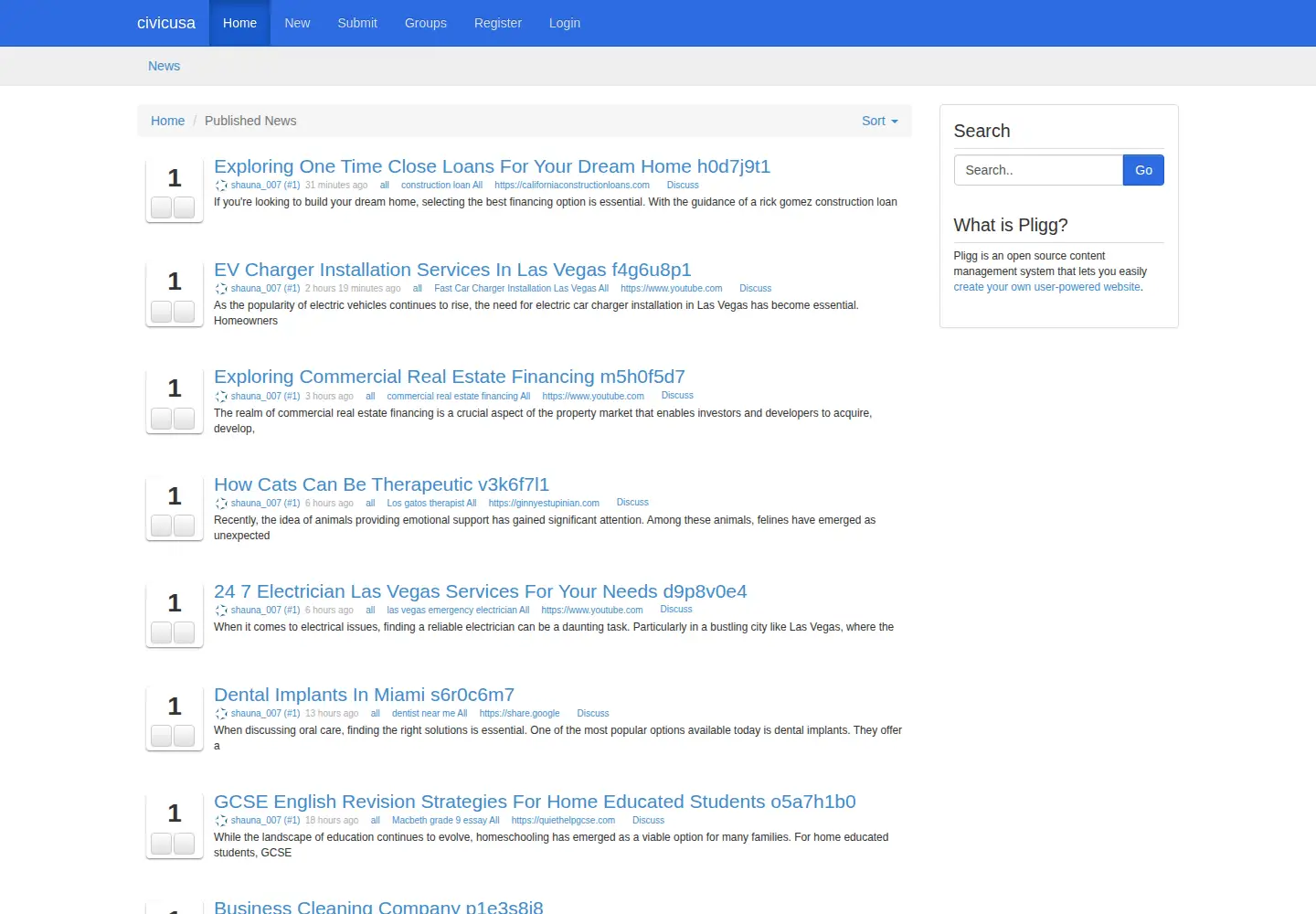The width and height of the screenshot is (1316, 914).
Task: Click the ginnyestupinian.com source link
Action: point(544,504)
